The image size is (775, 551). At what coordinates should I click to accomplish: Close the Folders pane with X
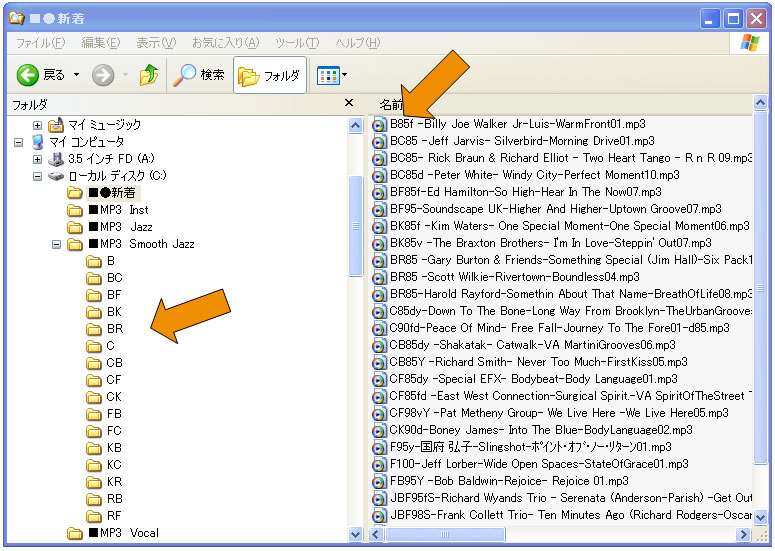pos(349,103)
